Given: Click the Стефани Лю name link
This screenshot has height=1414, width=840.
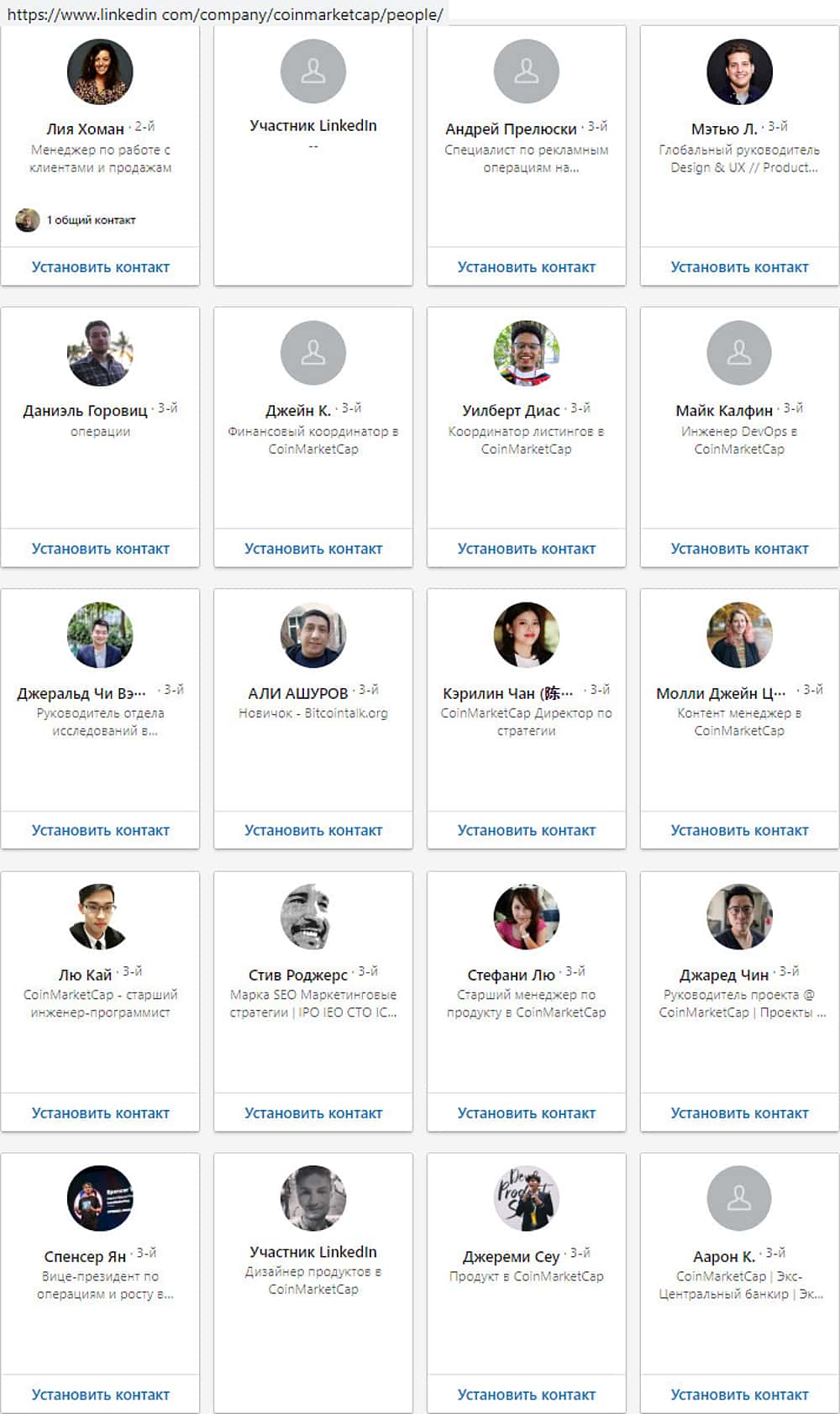Looking at the screenshot, I should [511, 975].
